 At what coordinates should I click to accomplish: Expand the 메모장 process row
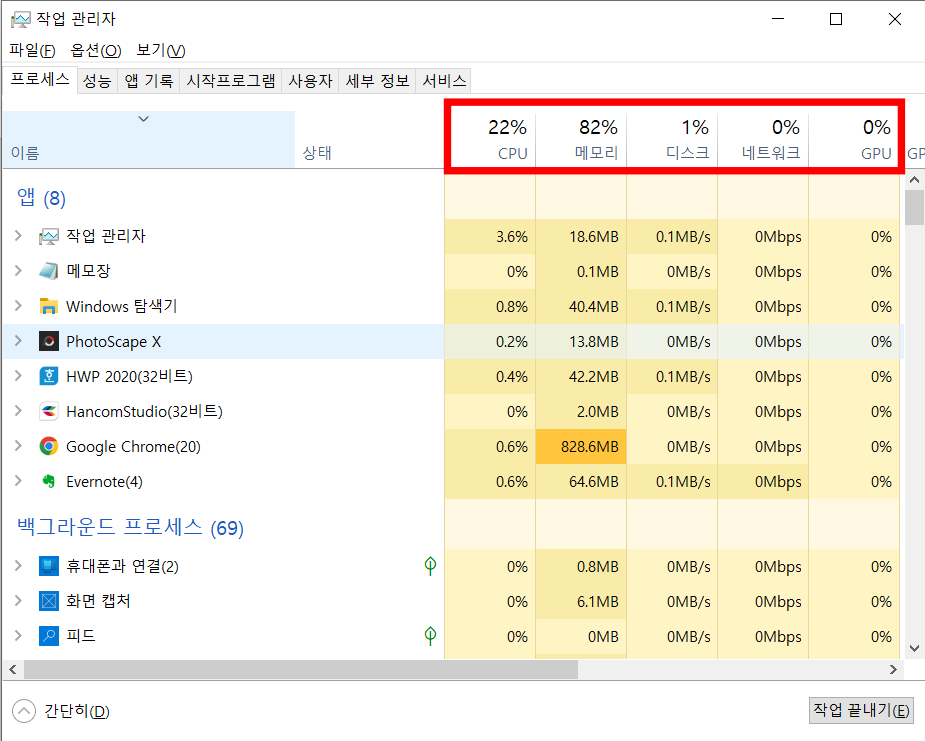pyautogui.click(x=18, y=271)
